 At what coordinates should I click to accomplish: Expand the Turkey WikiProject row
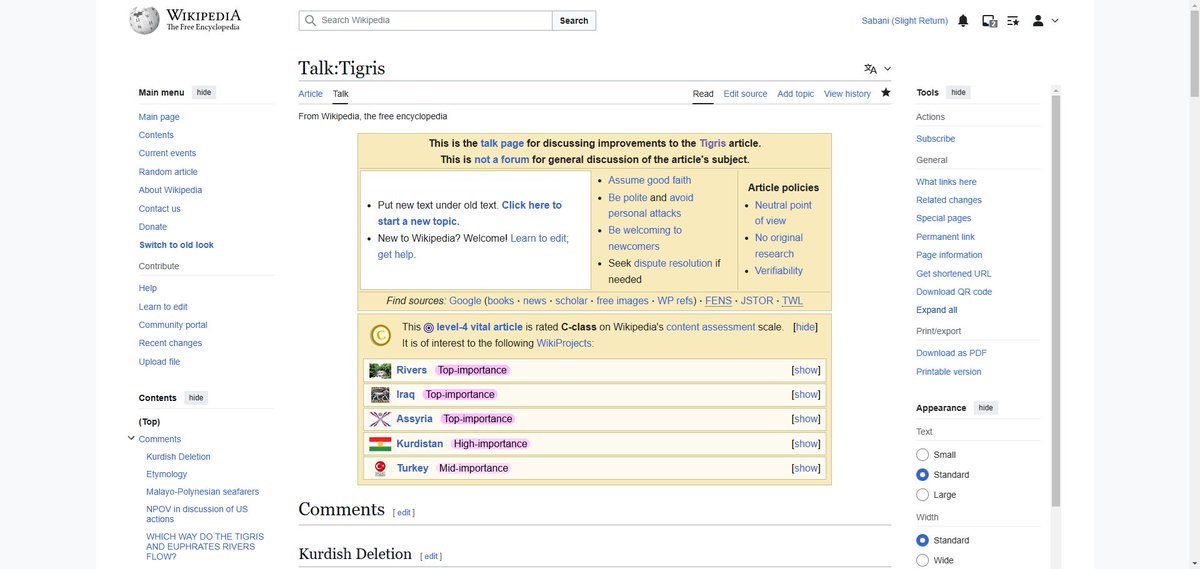click(806, 468)
